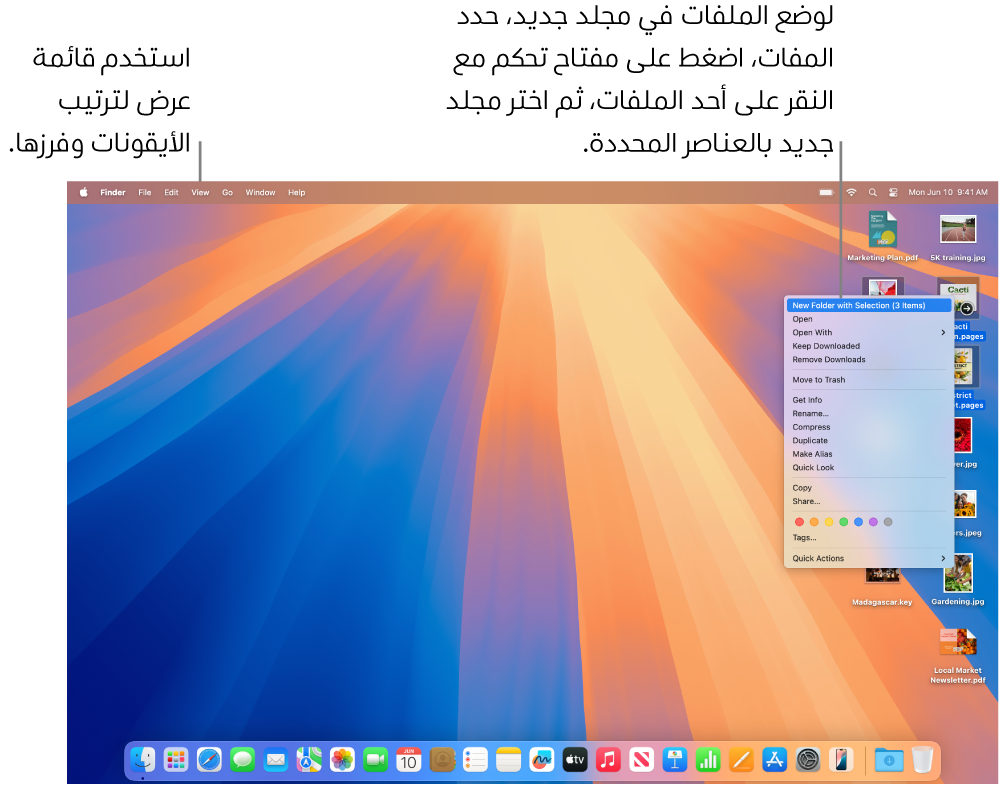Screen dimensions: 1000x785
Task: Choose Get Info from context menu
Action: tap(869, 400)
